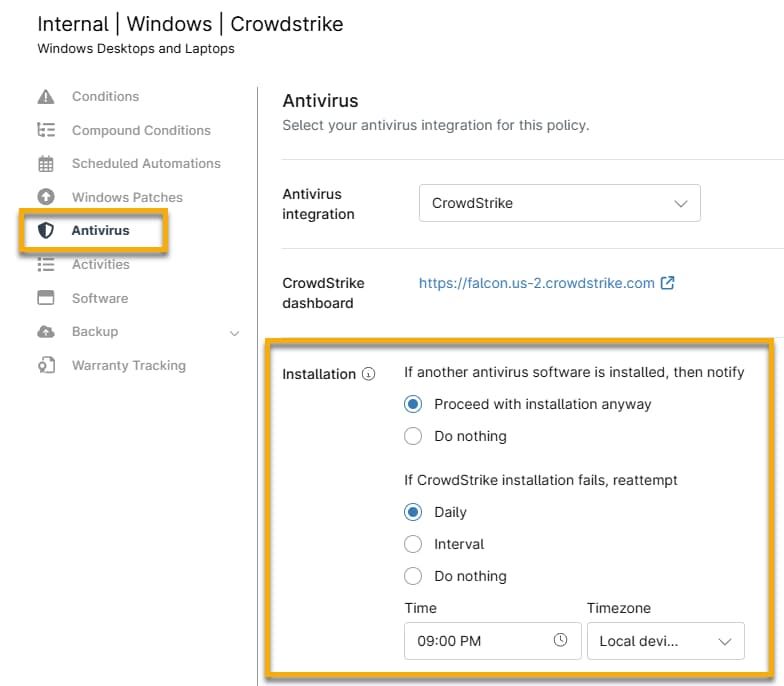Click the Scheduled Automations calendar icon
784x686 pixels.
coord(46,164)
